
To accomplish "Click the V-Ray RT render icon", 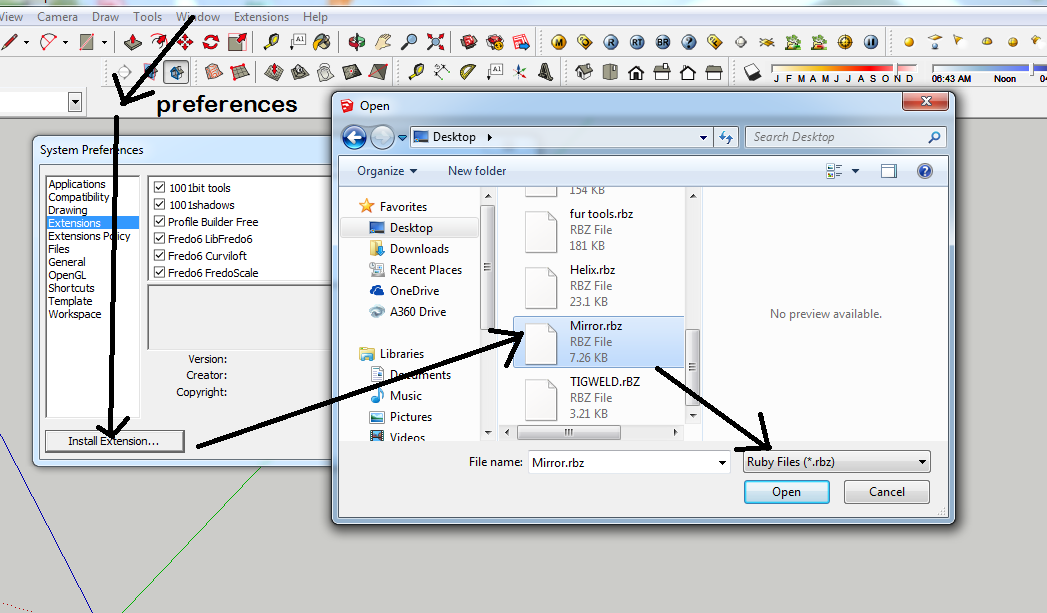I will (637, 43).
